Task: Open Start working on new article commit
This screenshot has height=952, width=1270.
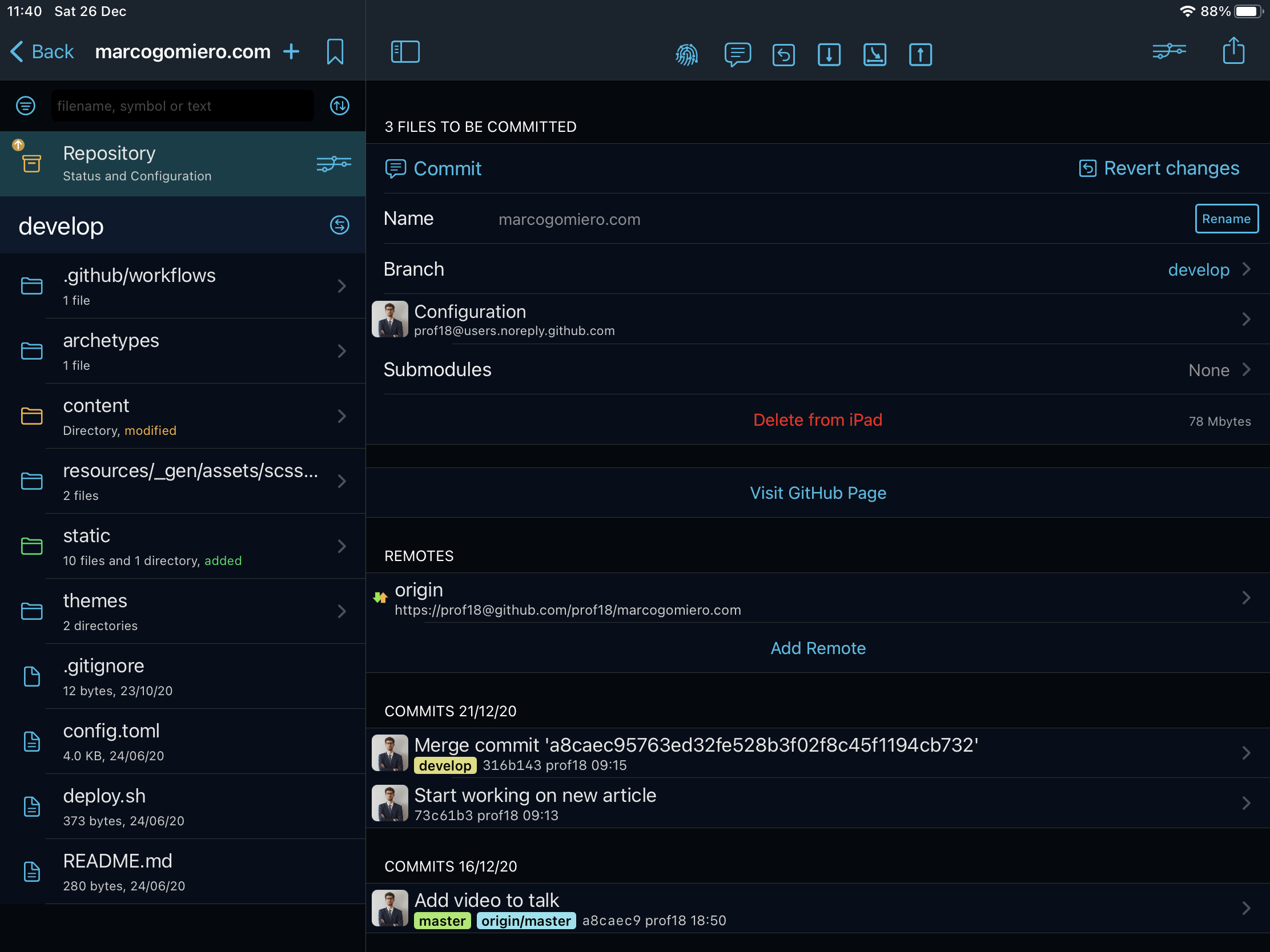Action: point(818,804)
